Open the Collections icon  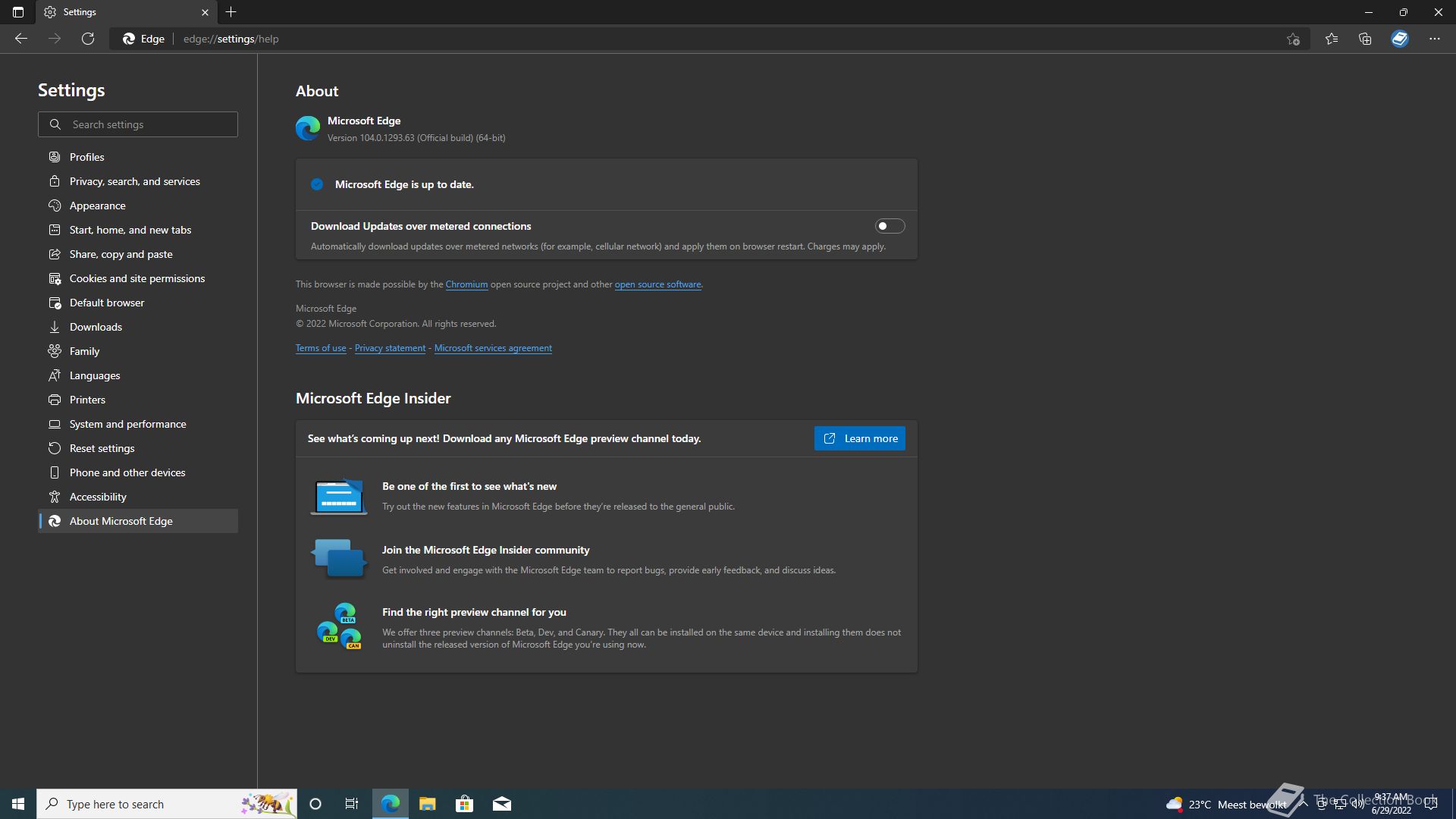click(x=1365, y=39)
